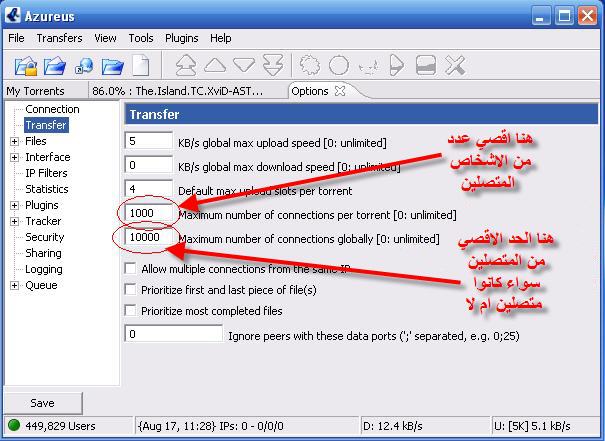The height and width of the screenshot is (441, 605).
Task: Click default max upload slots field
Action: (149, 189)
